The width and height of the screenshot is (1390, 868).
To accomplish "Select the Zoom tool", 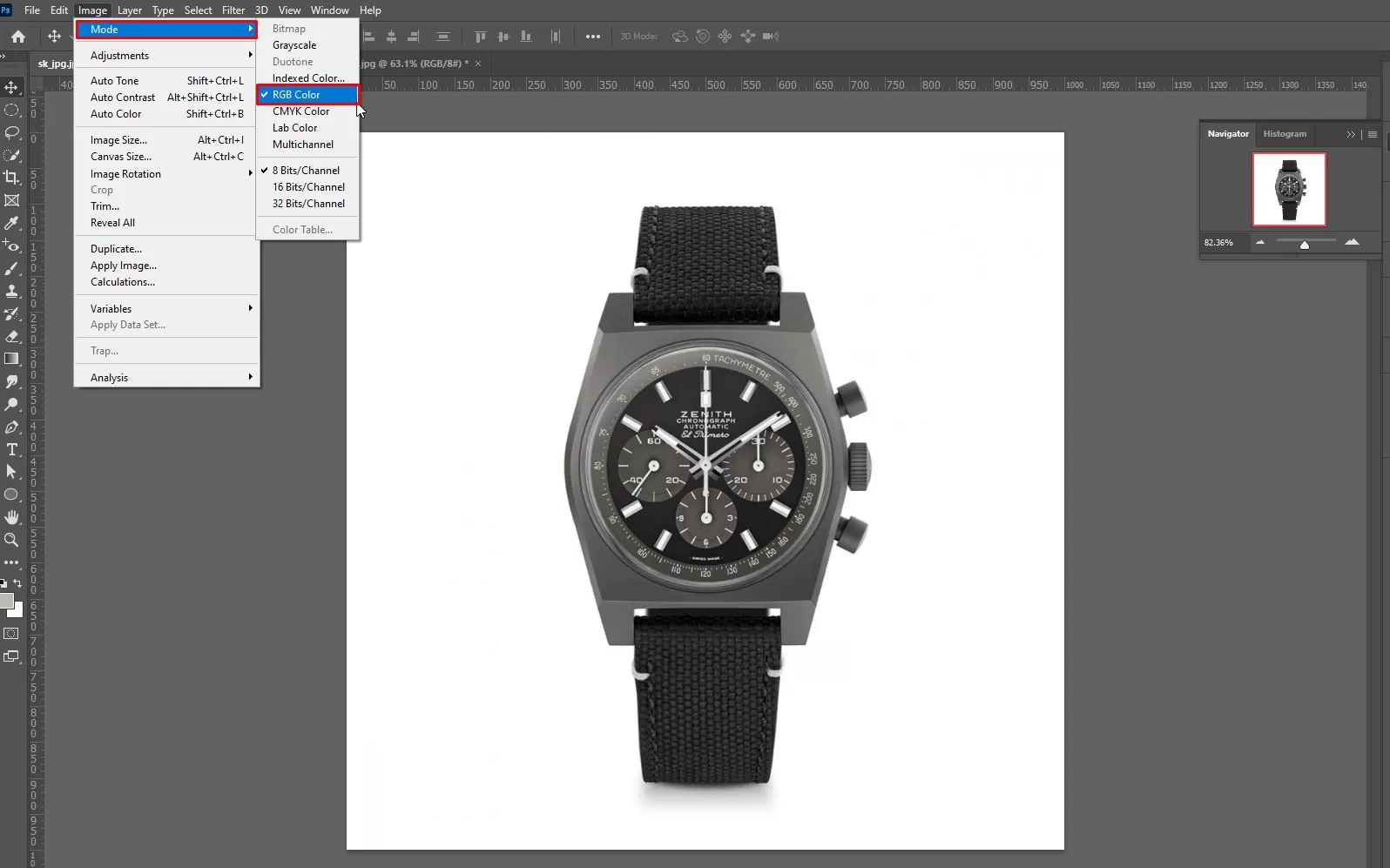I will (11, 540).
